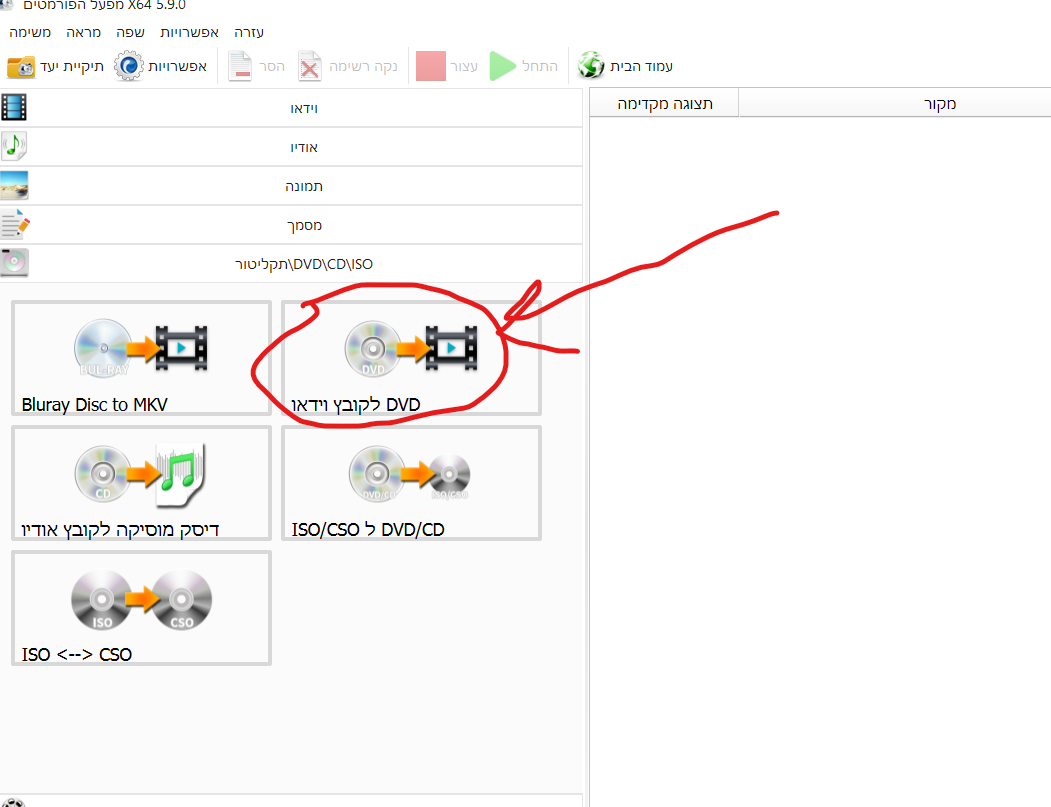Expand the וידאו (Video) category
The width and height of the screenshot is (1051, 807).
pyautogui.click(x=291, y=108)
